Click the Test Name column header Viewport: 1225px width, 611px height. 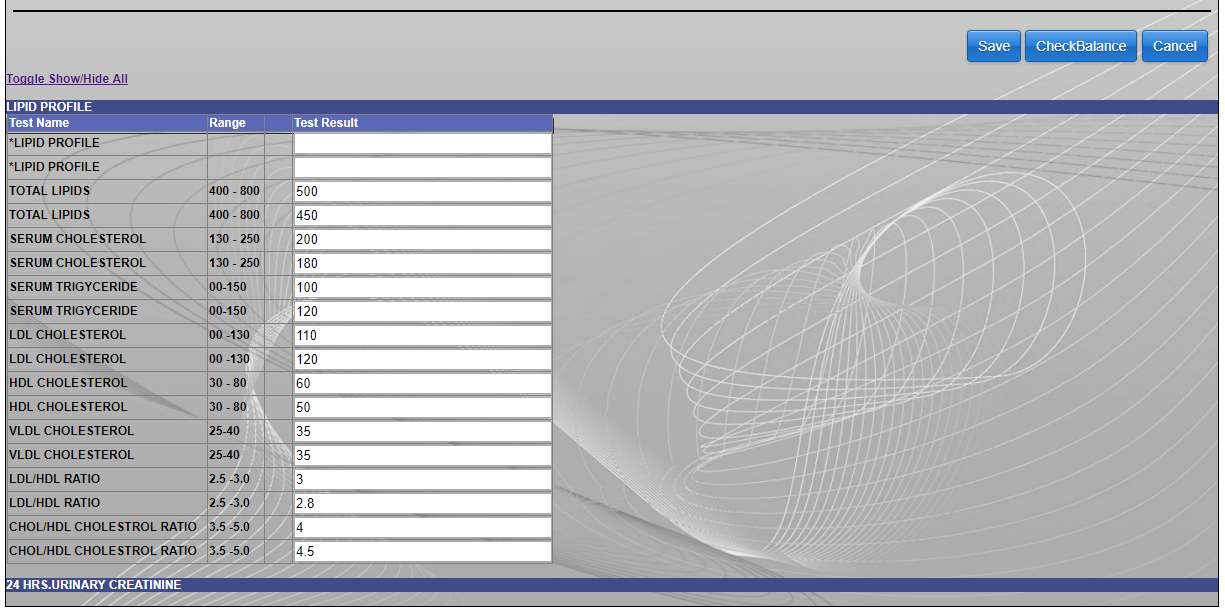coord(39,123)
